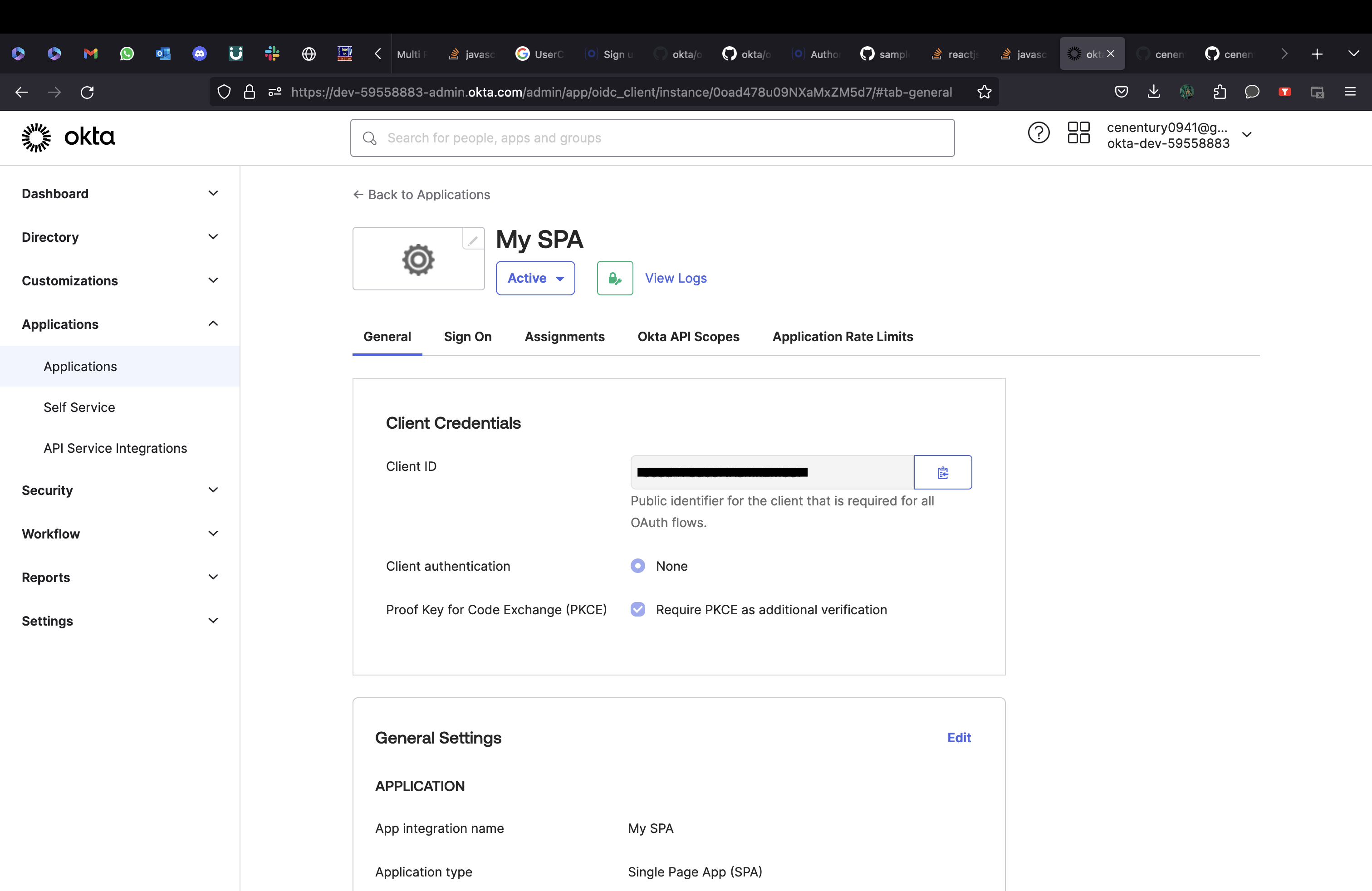The height and width of the screenshot is (891, 1372).
Task: Click the green provisioning lock icon
Action: (x=614, y=279)
